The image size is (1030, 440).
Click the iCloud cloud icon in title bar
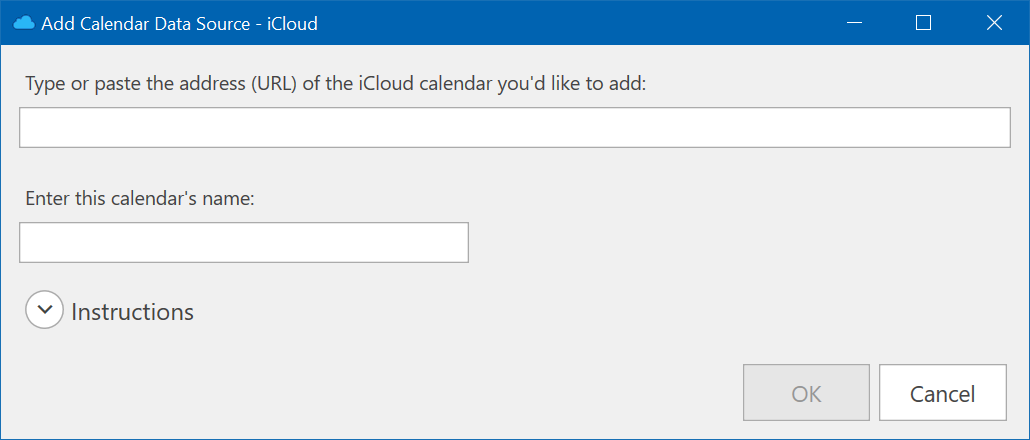coord(24,24)
